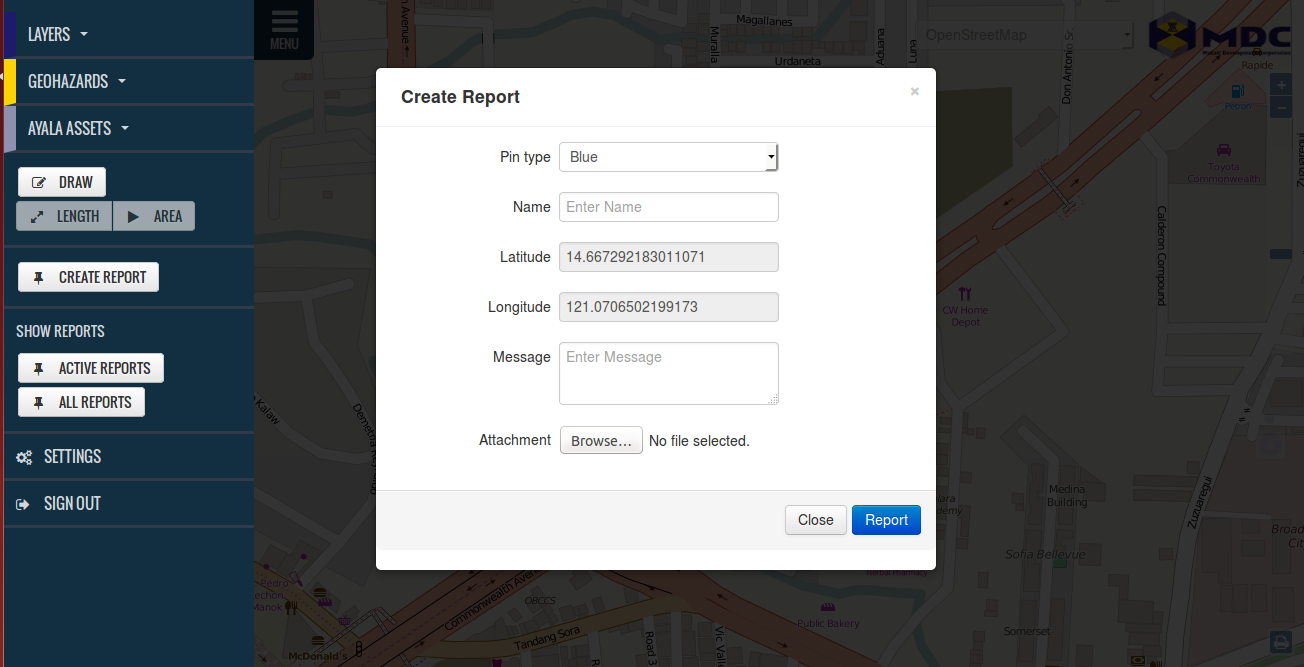Click SIGN OUT in the sidebar
This screenshot has height=667, width=1304.
(72, 503)
